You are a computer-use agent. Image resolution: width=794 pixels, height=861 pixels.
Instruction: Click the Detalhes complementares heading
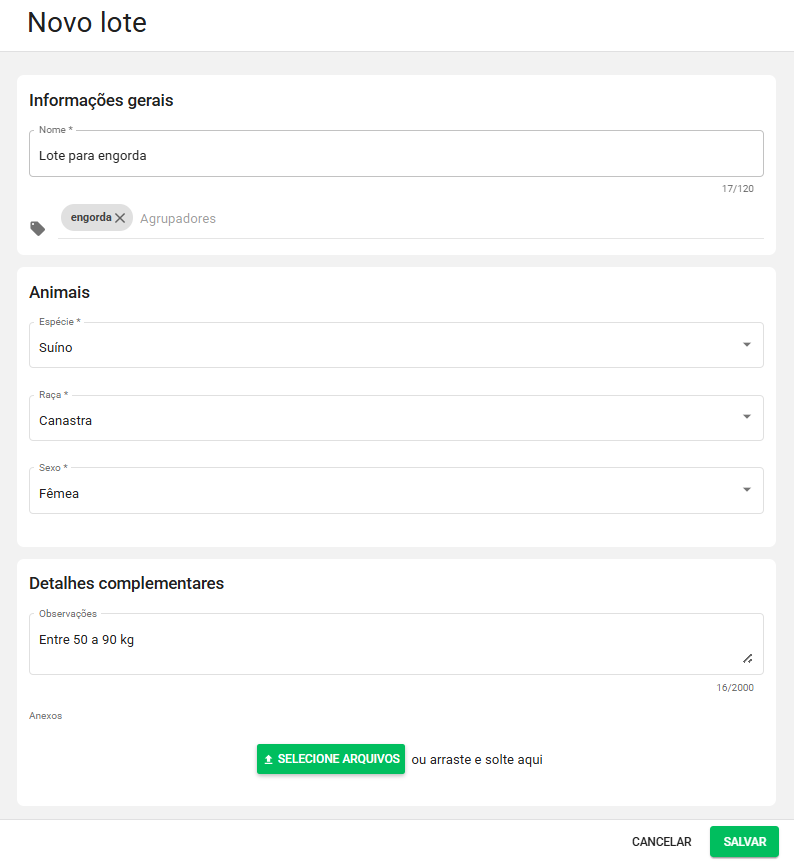126,583
